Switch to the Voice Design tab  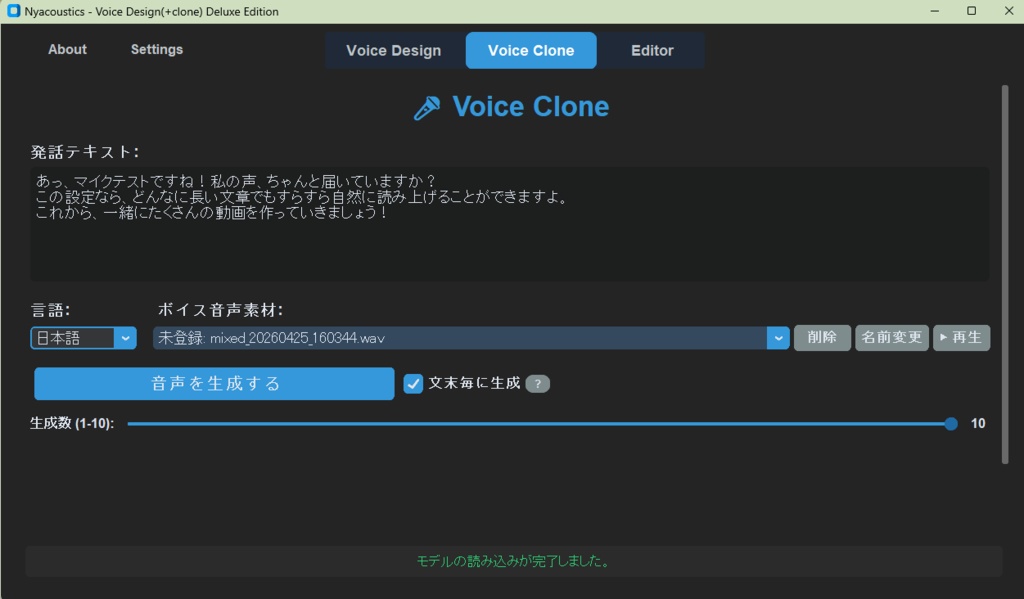394,50
